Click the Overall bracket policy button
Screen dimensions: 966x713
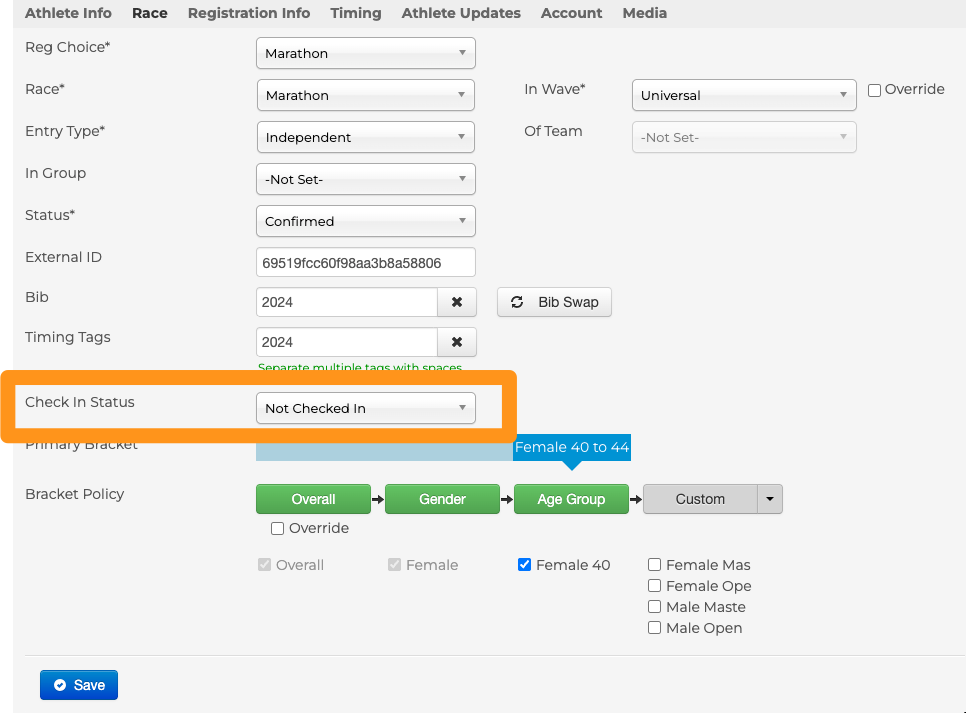(313, 499)
